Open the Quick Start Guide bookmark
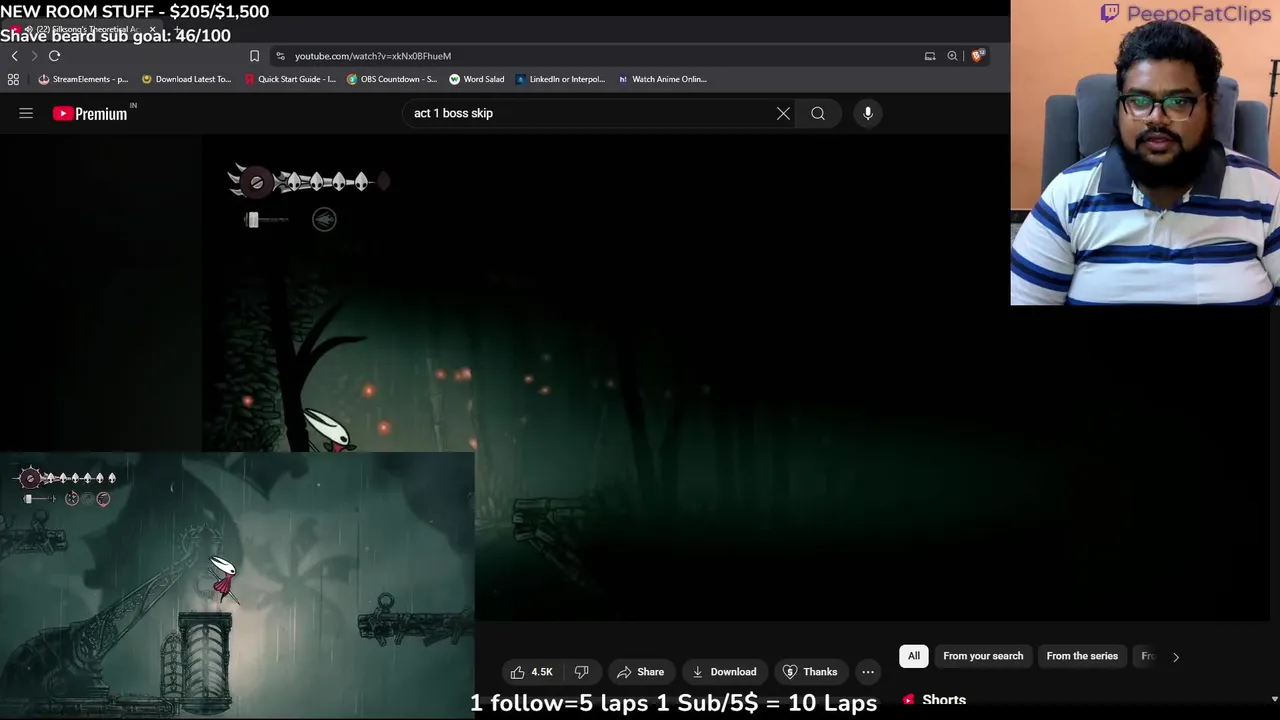 click(x=290, y=79)
